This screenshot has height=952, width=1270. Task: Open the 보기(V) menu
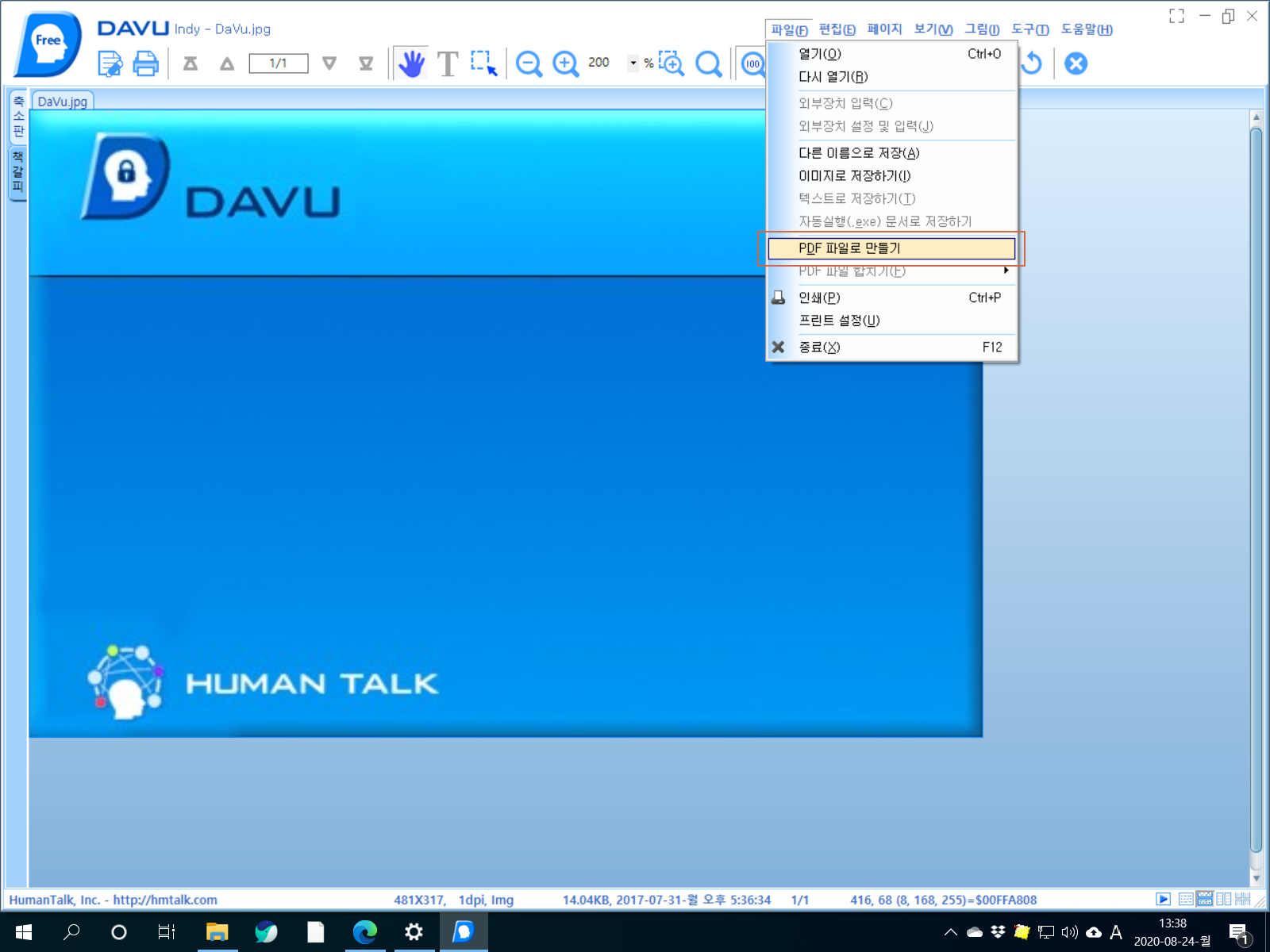[x=933, y=29]
